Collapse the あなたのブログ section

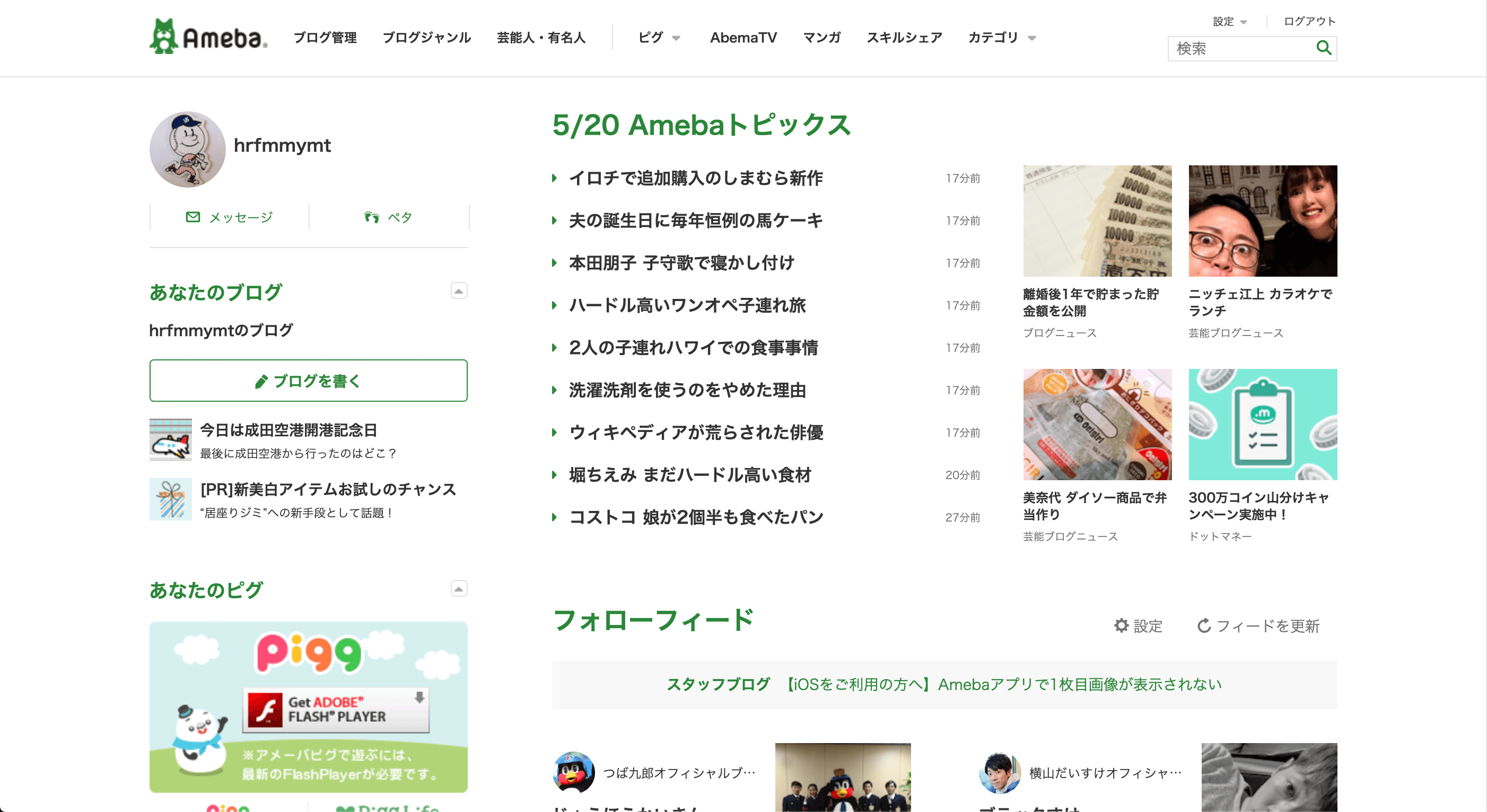pos(459,292)
